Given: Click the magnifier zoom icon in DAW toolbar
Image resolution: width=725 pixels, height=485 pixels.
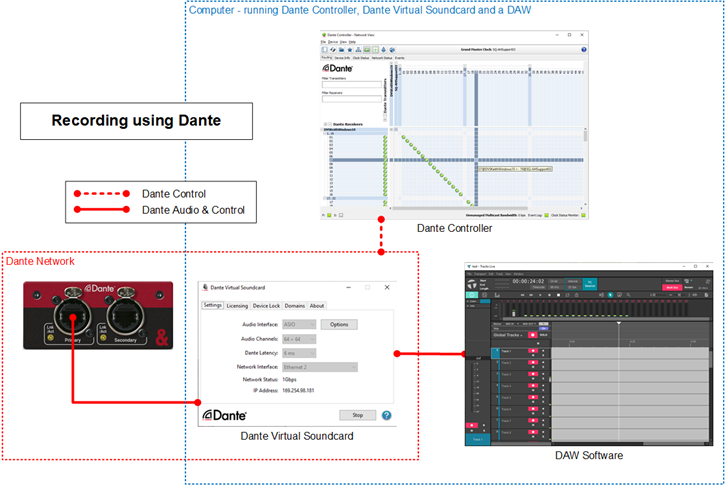Looking at the screenshot, I should (628, 295).
